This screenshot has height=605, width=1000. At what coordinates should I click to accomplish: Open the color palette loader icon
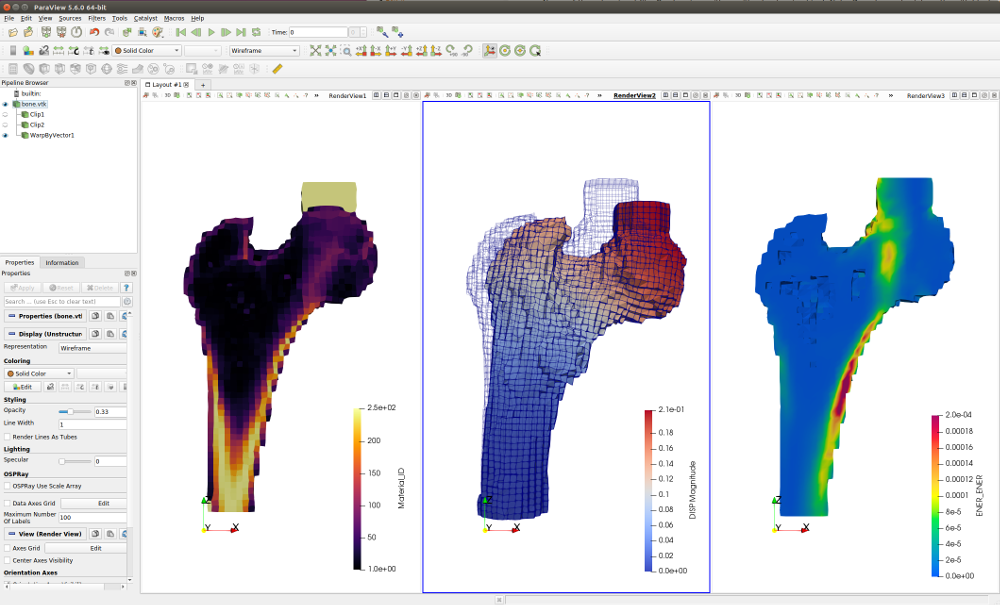(158, 33)
